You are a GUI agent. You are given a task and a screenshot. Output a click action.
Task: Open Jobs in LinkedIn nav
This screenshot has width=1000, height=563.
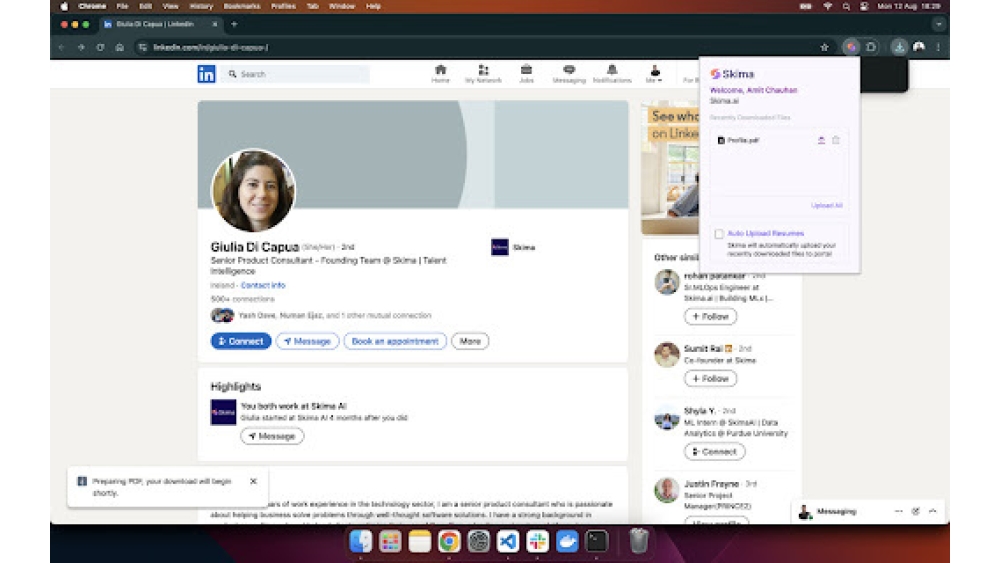pos(526,74)
